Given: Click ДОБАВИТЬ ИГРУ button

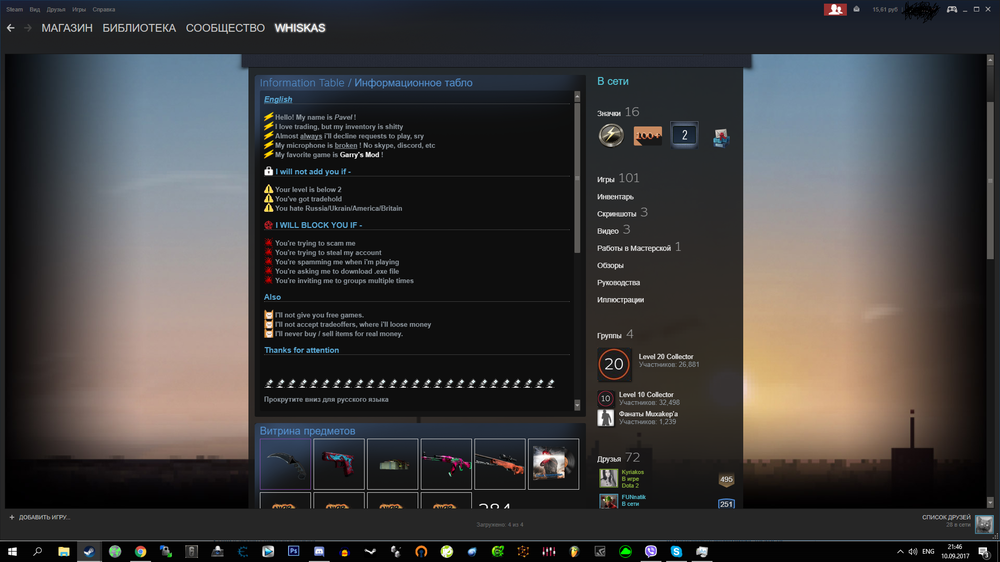Looking at the screenshot, I should (x=40, y=517).
